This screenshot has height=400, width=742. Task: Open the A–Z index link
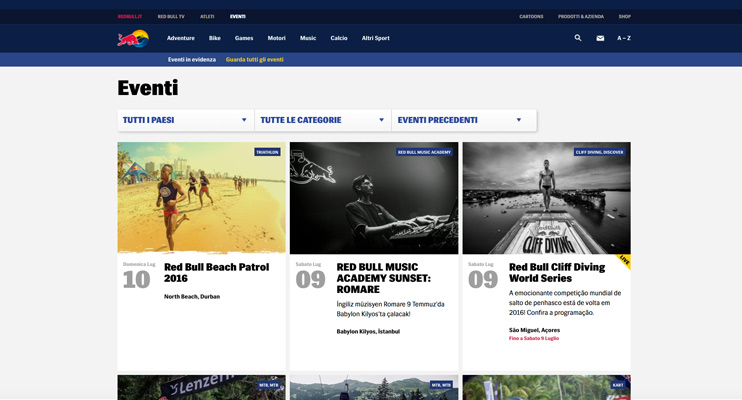(x=624, y=38)
